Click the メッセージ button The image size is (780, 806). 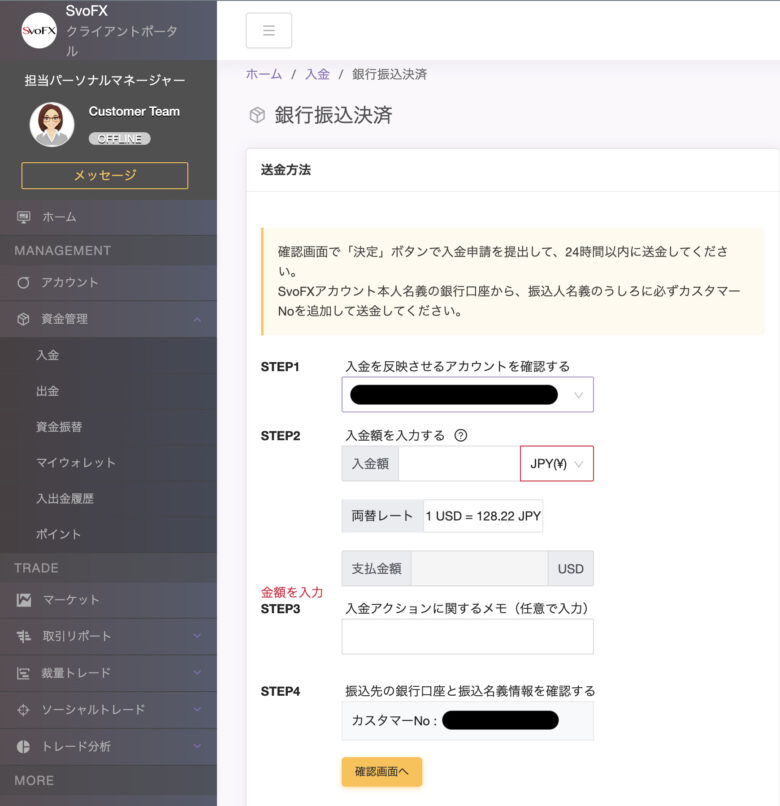click(105, 175)
